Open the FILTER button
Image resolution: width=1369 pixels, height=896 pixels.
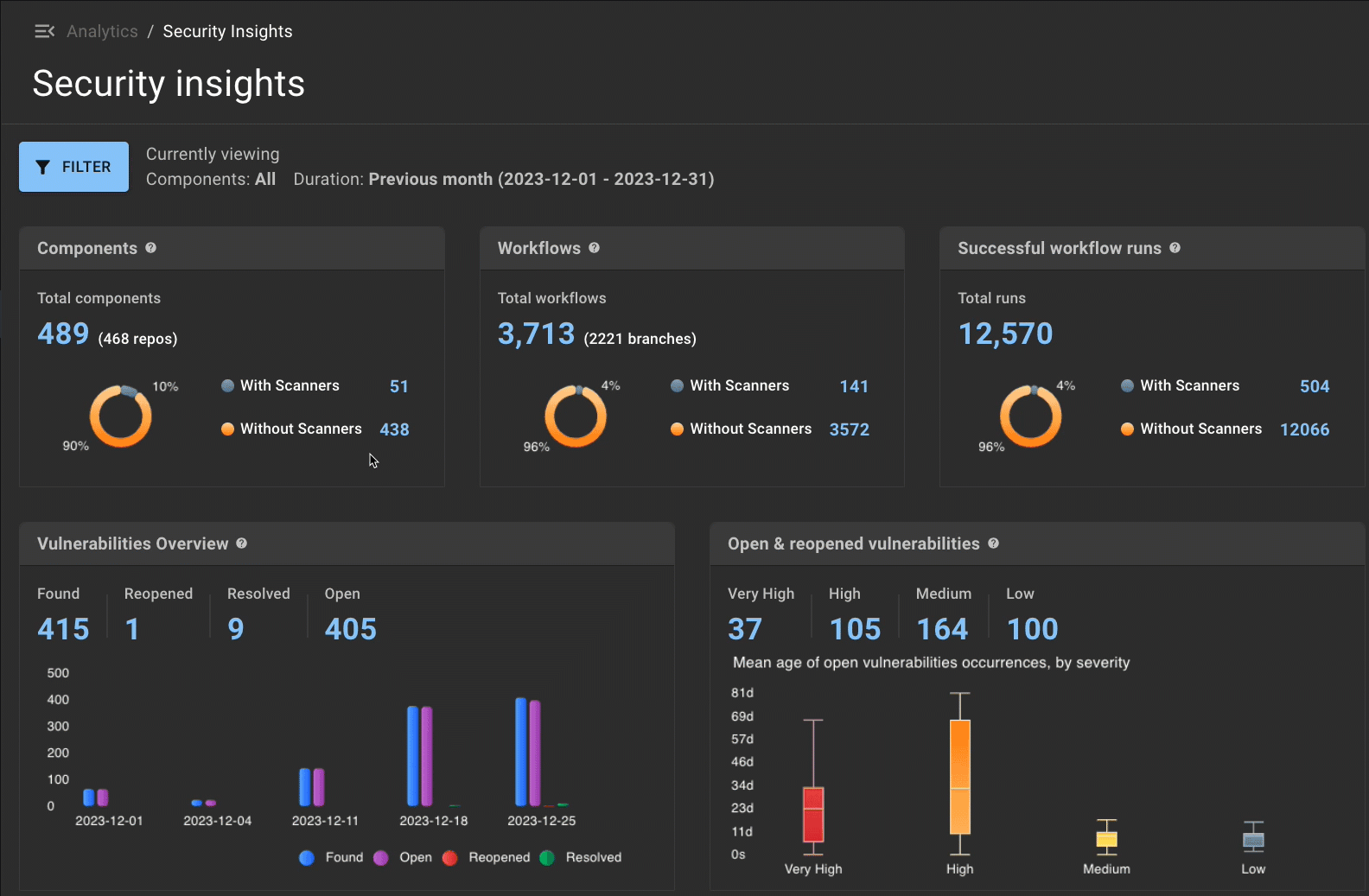(x=73, y=167)
